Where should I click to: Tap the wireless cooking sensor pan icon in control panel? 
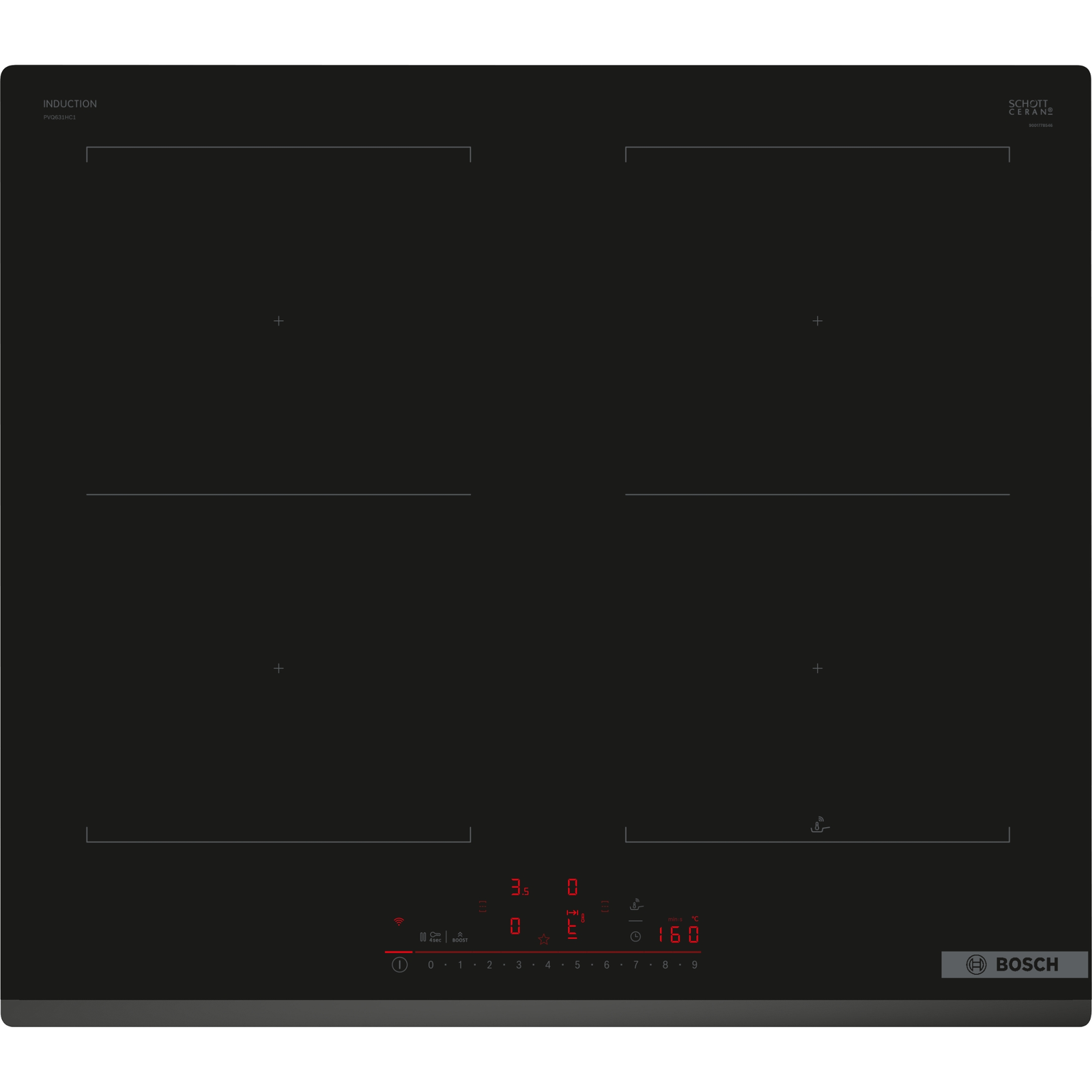tap(636, 905)
